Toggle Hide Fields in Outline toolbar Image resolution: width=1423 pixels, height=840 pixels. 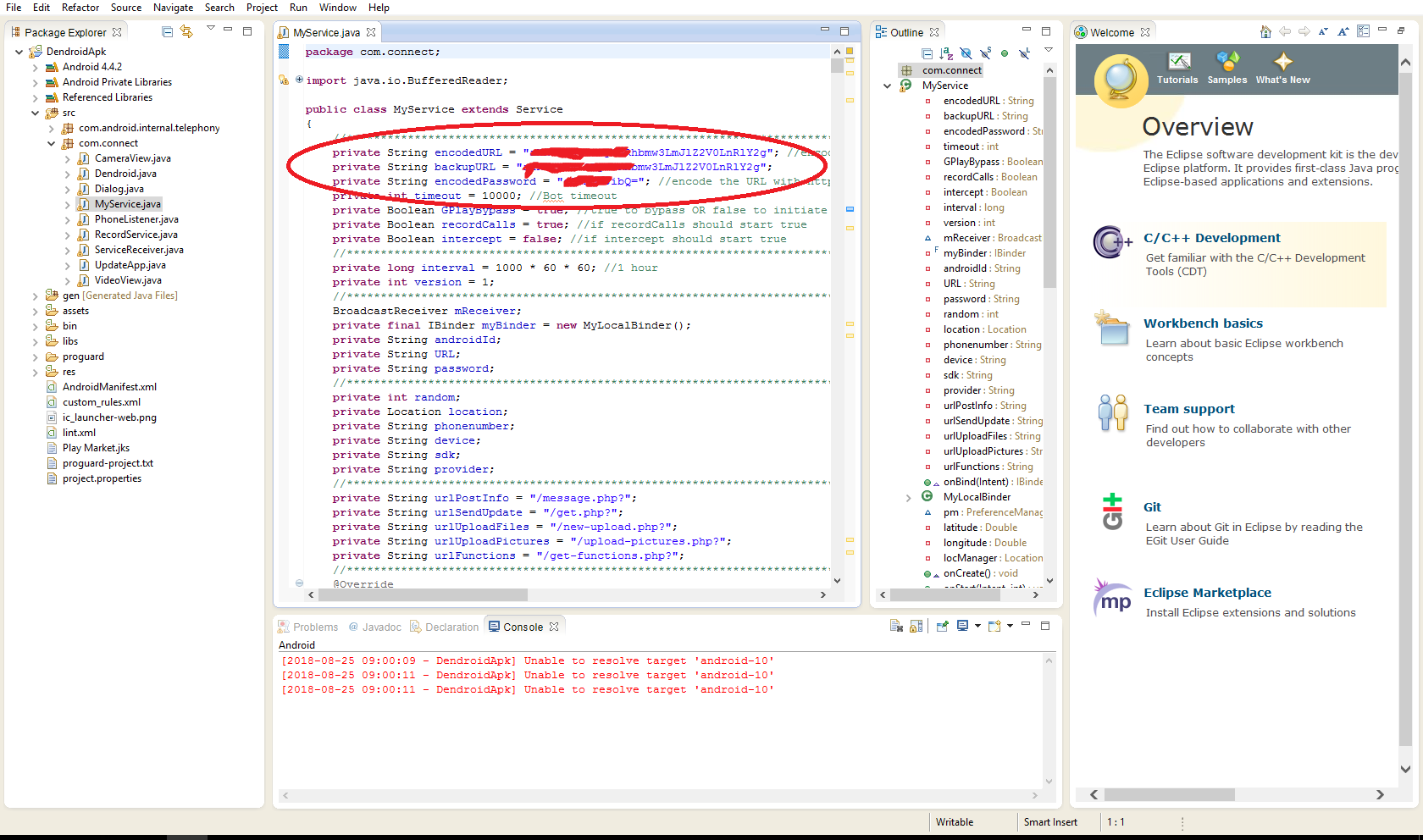966,54
